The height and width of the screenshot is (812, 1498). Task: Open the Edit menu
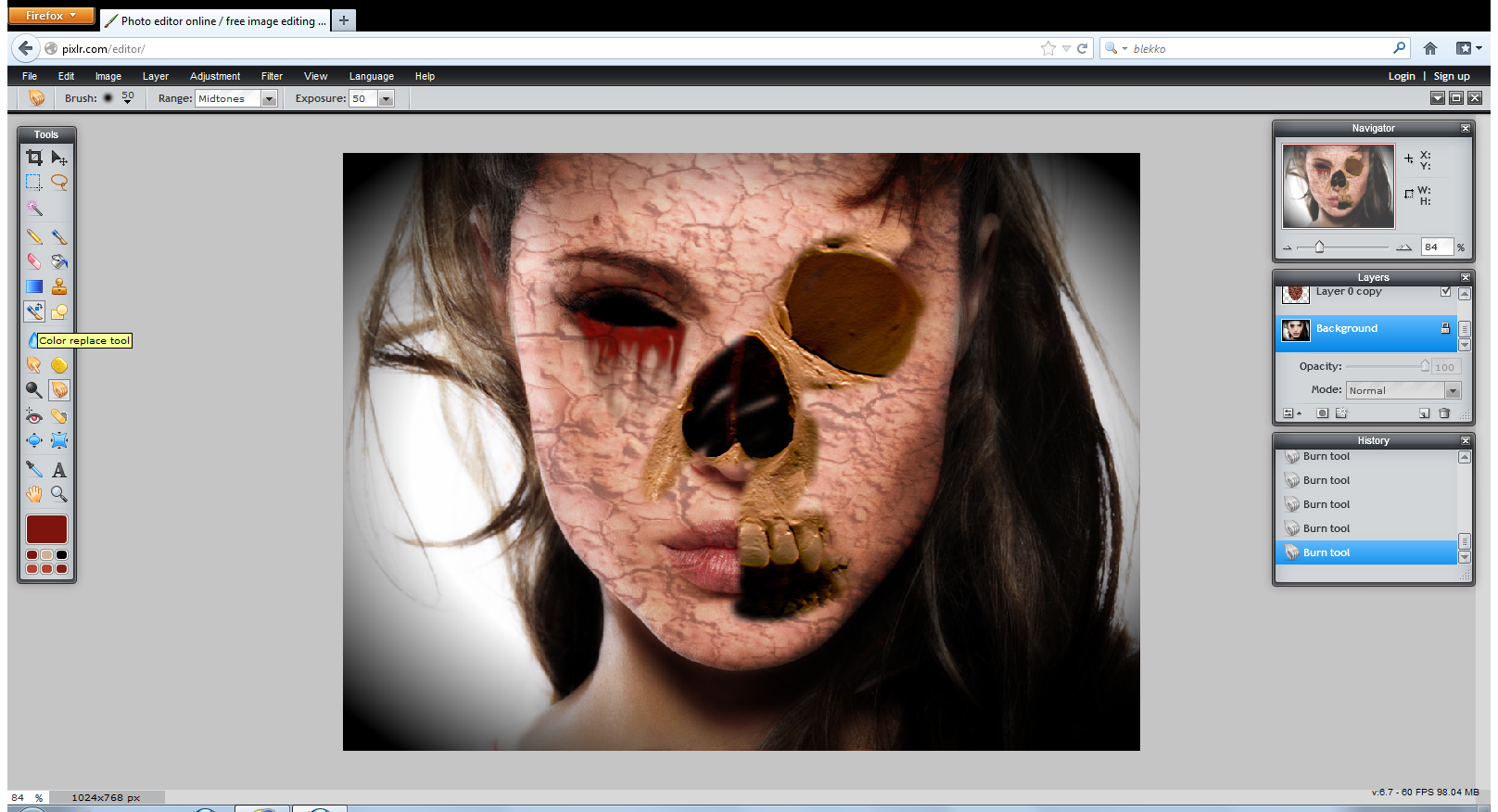click(x=66, y=76)
